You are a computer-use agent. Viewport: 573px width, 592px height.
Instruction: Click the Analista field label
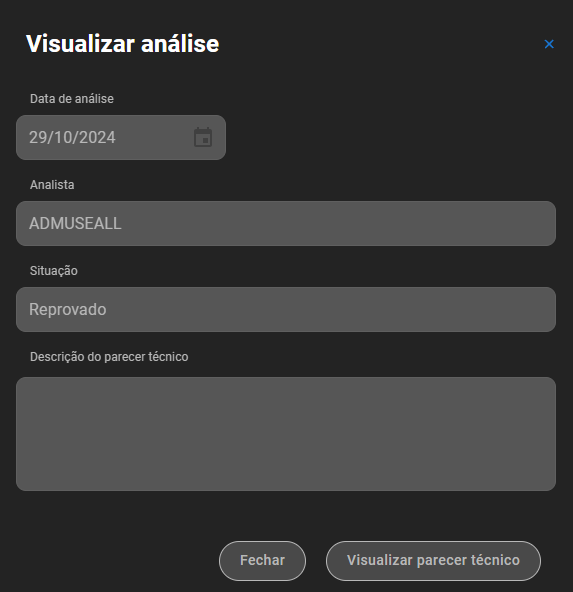click(52, 185)
